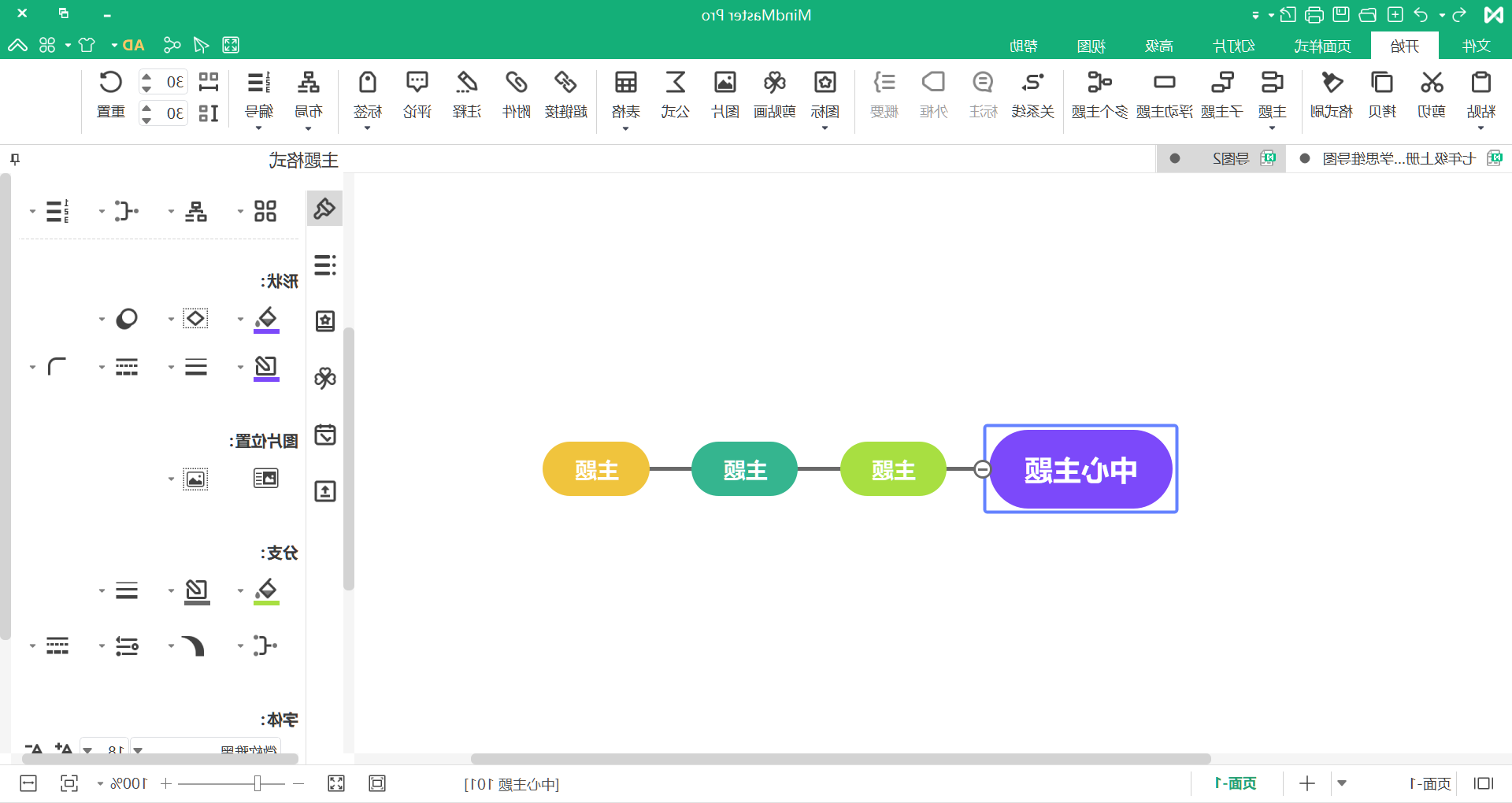Toggle the pin on 主题格式 panel
The width and height of the screenshot is (1512, 803).
pyautogui.click(x=15, y=160)
